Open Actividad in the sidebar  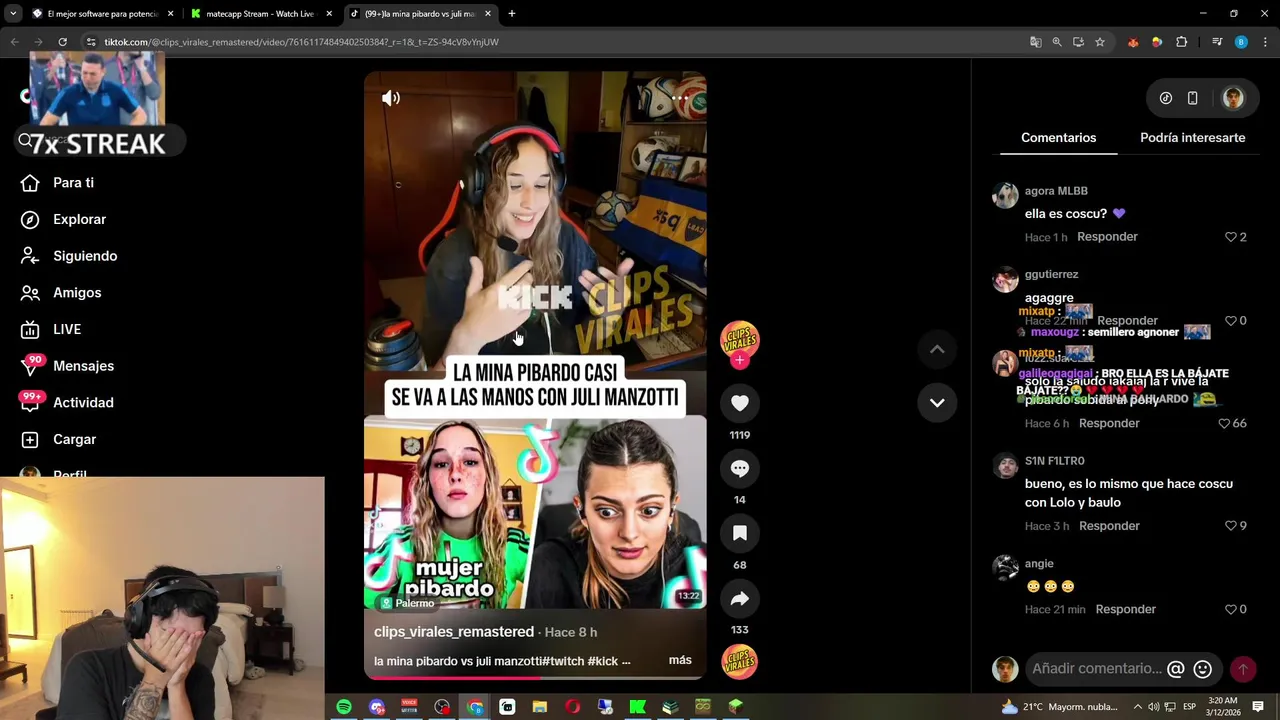pos(83,403)
